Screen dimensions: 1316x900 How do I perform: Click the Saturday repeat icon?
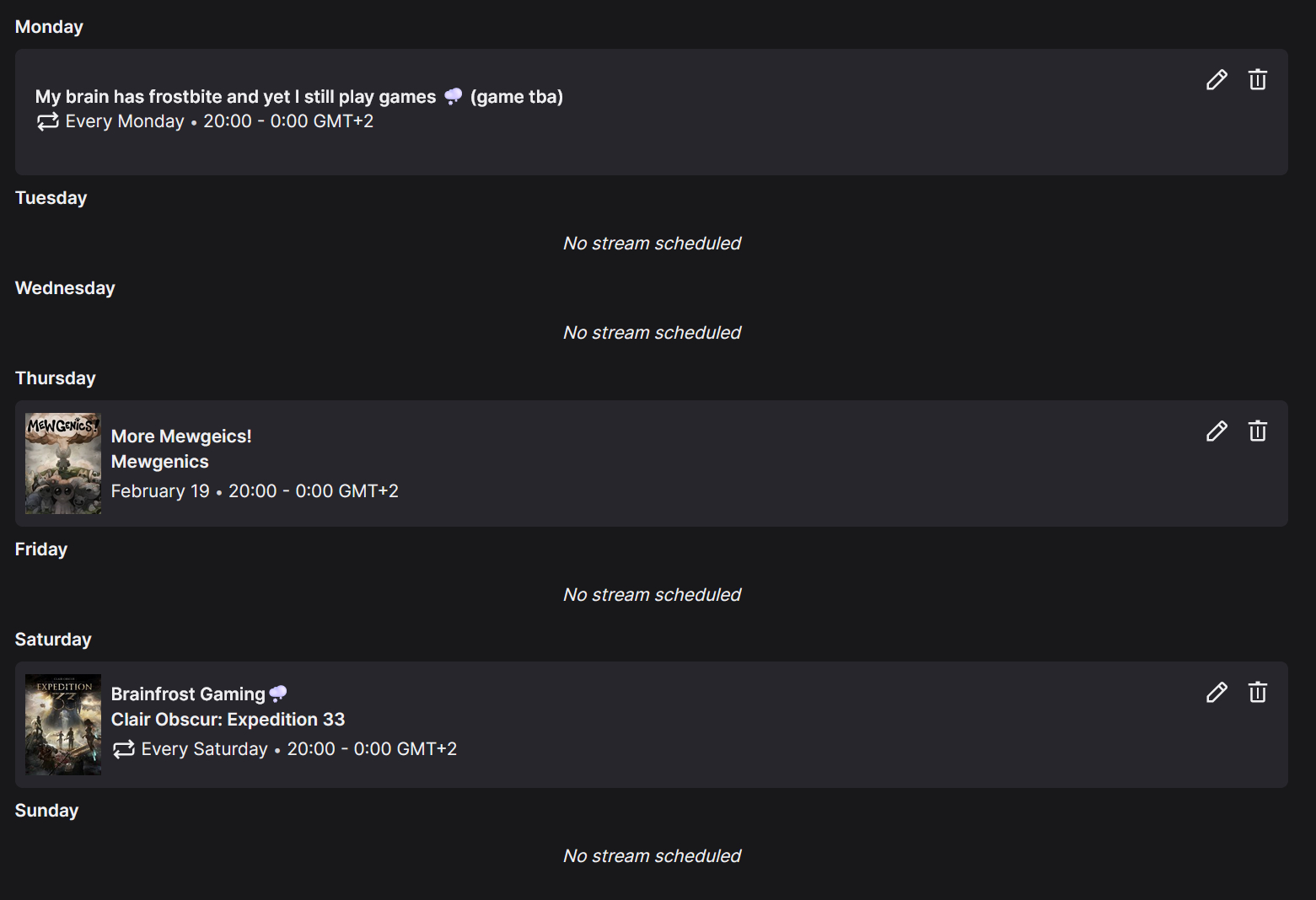coord(124,749)
